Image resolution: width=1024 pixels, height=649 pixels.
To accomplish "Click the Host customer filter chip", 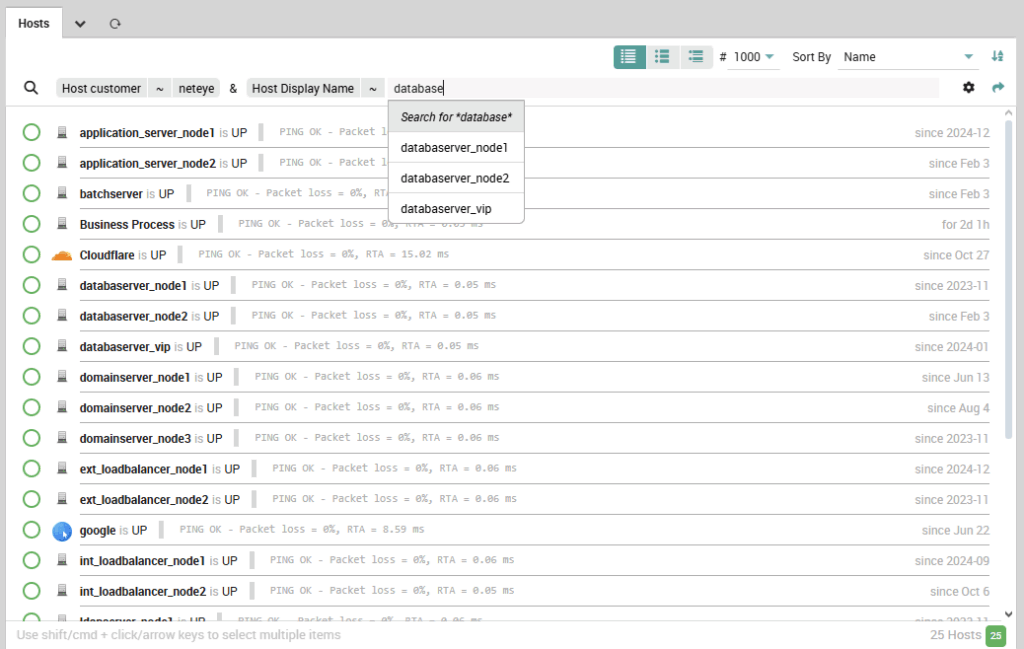I will click(101, 88).
